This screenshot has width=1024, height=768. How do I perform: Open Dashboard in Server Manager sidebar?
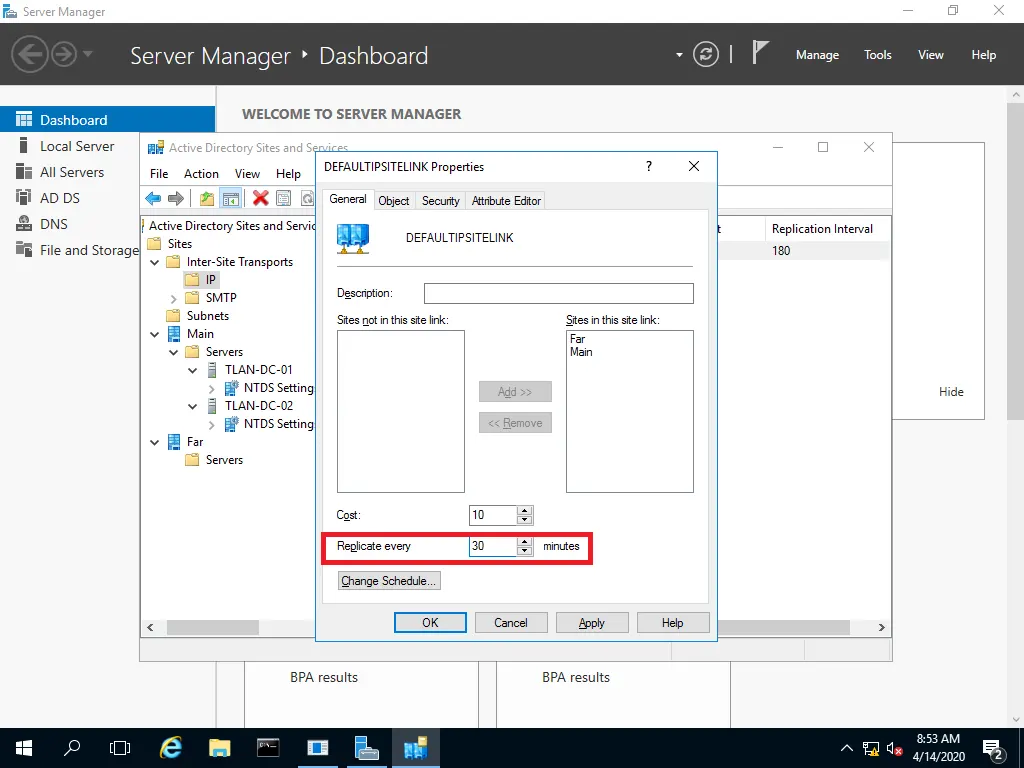click(107, 120)
